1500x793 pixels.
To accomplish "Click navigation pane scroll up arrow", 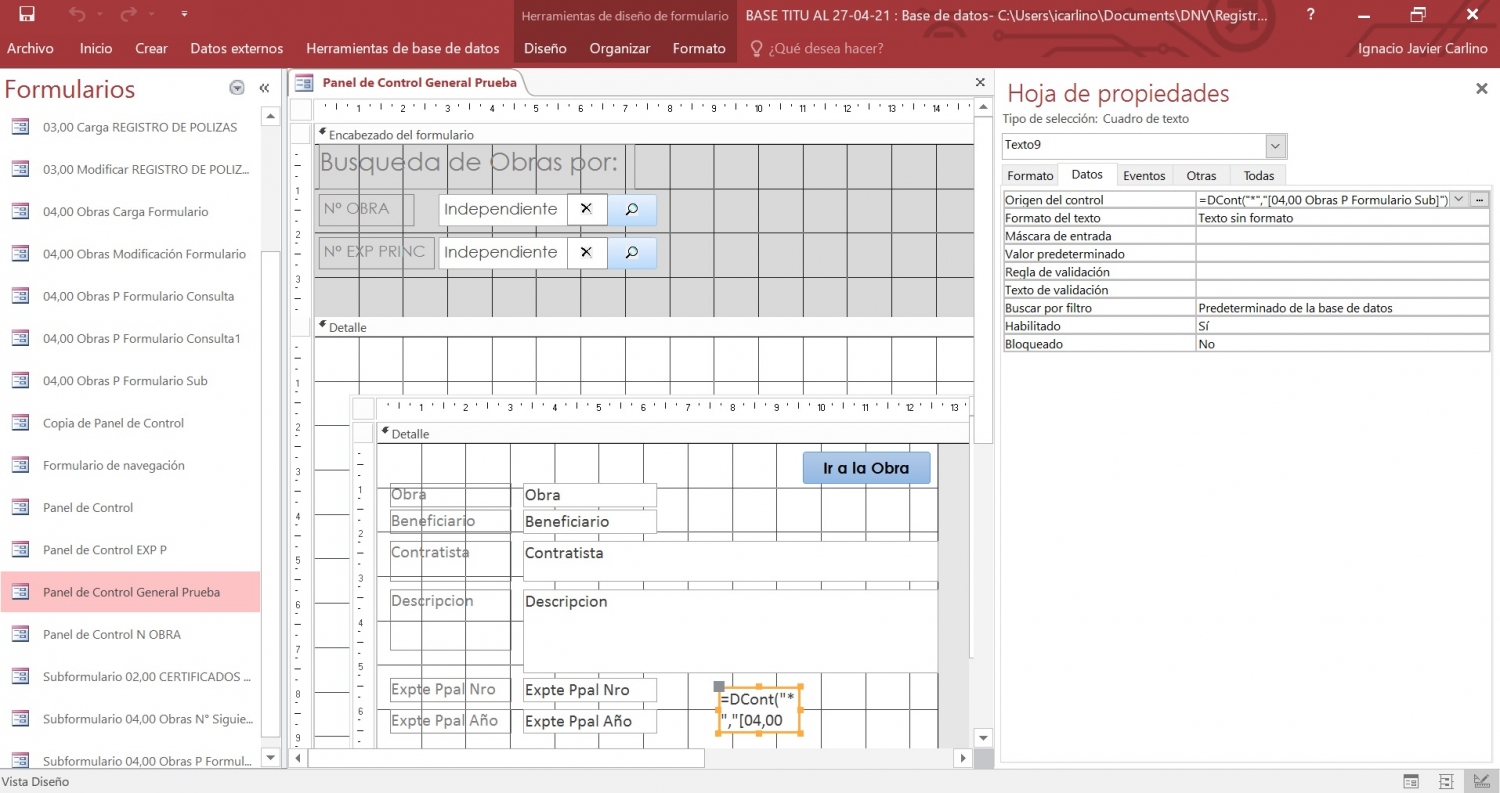I will 270,116.
